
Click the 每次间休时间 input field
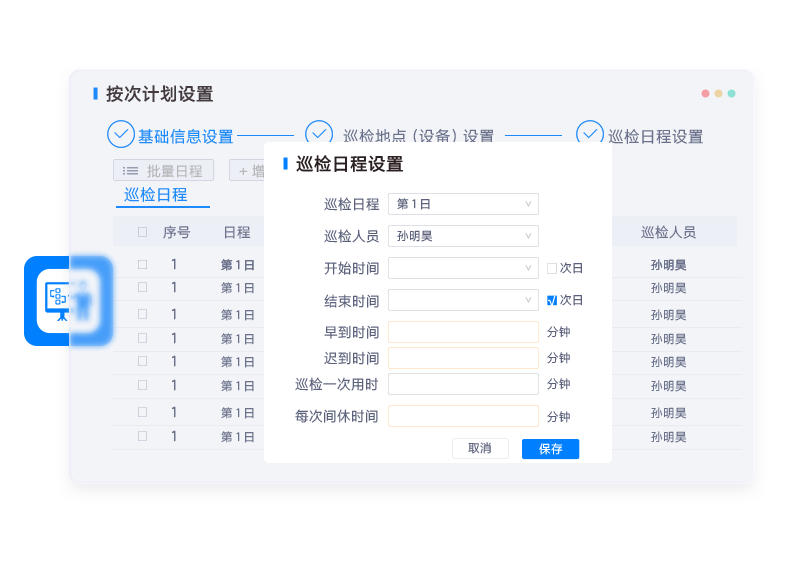463,416
